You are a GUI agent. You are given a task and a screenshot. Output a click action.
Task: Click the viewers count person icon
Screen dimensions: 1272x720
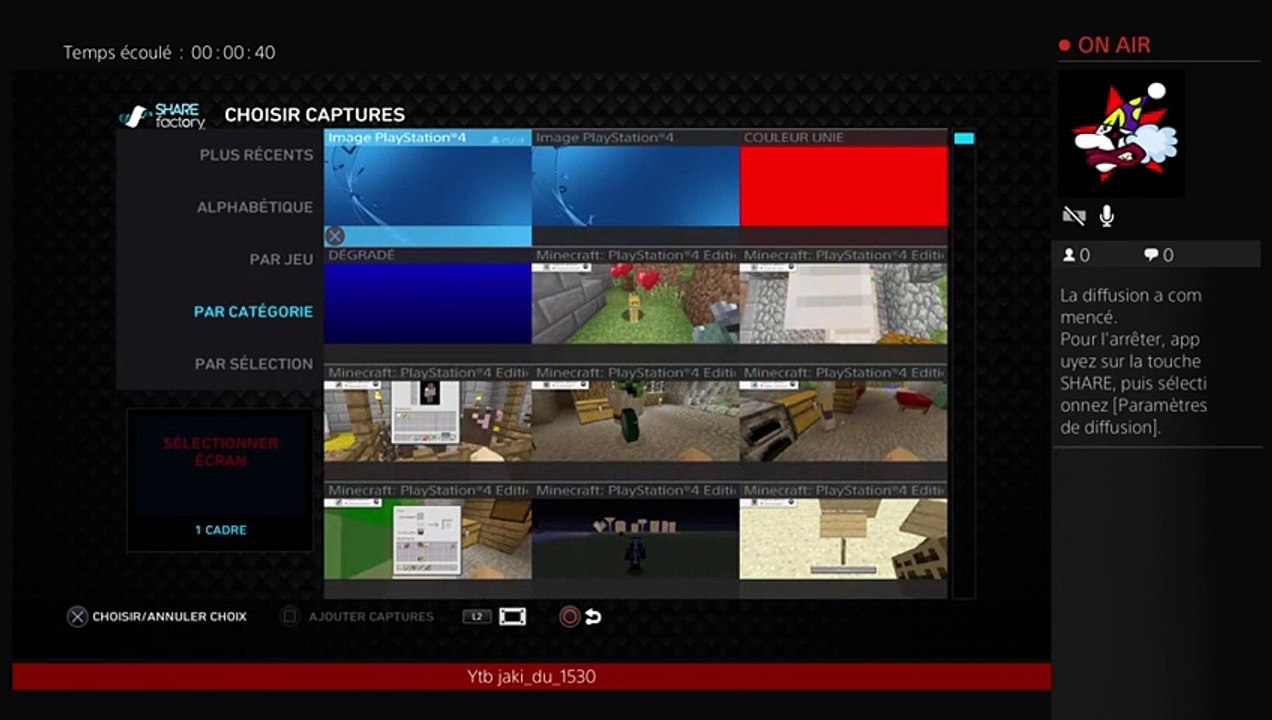(1069, 255)
